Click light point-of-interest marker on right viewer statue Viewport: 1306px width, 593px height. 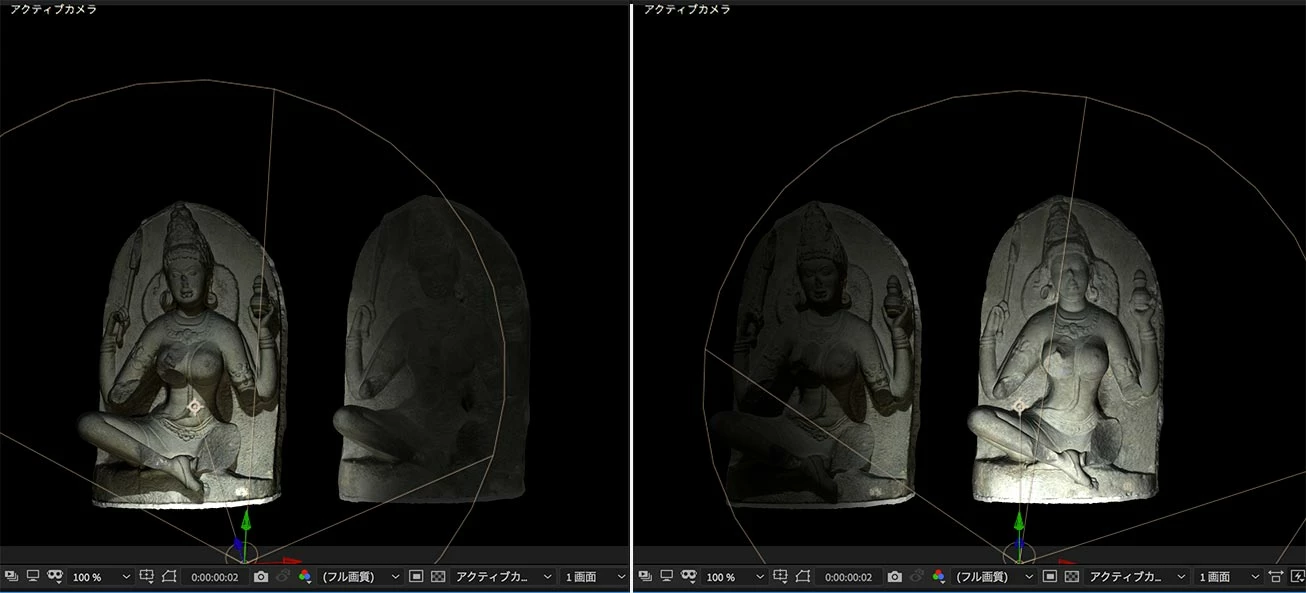point(1019,407)
